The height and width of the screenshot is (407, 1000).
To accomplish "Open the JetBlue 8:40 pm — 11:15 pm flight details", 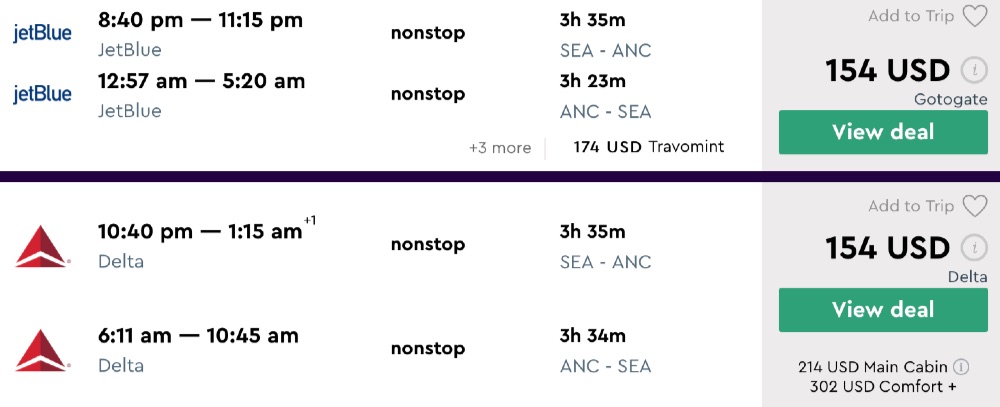I will click(x=200, y=20).
